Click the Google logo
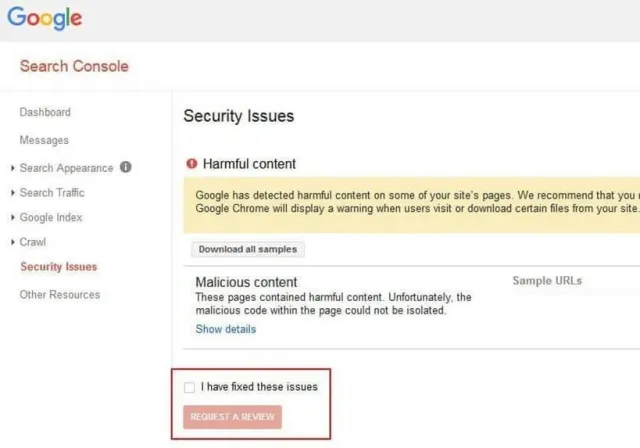The width and height of the screenshot is (640, 448). tap(44, 18)
